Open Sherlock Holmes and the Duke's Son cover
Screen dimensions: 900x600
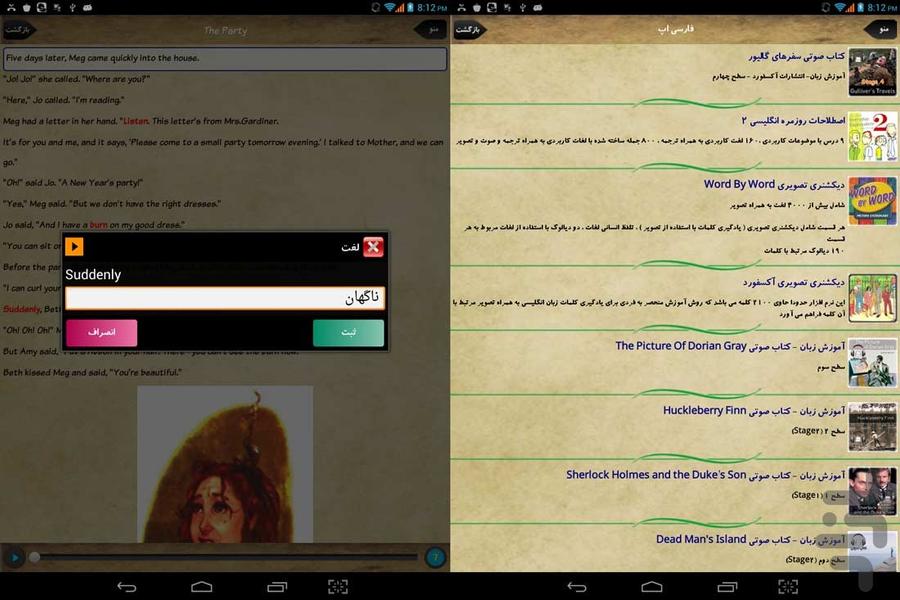(x=872, y=491)
